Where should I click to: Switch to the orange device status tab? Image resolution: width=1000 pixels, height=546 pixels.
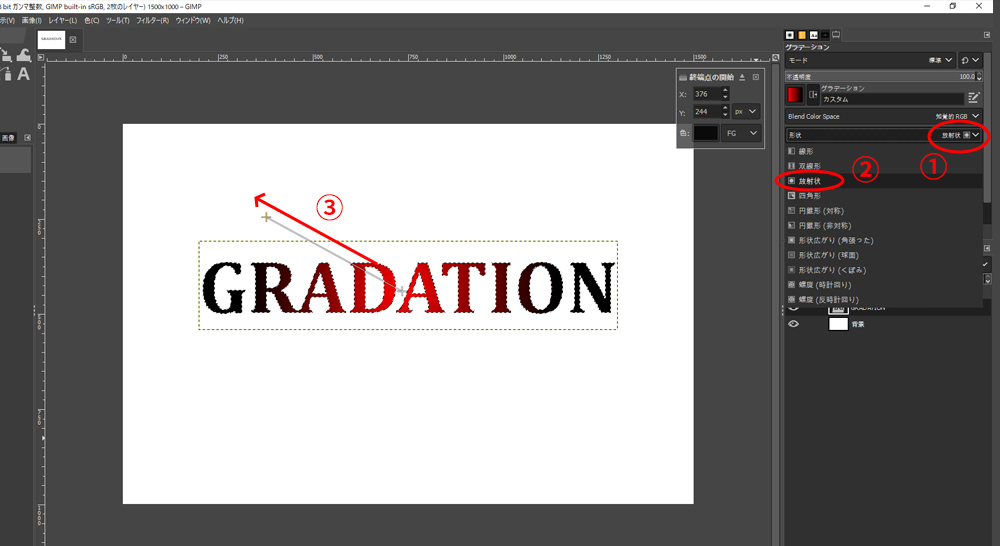pos(802,34)
